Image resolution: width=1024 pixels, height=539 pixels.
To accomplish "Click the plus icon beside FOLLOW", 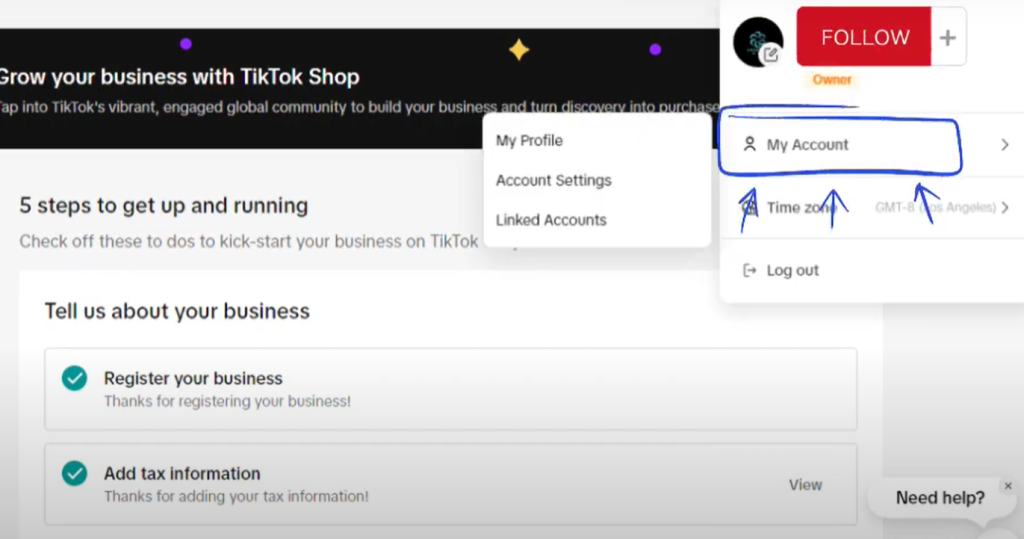I will [x=948, y=37].
